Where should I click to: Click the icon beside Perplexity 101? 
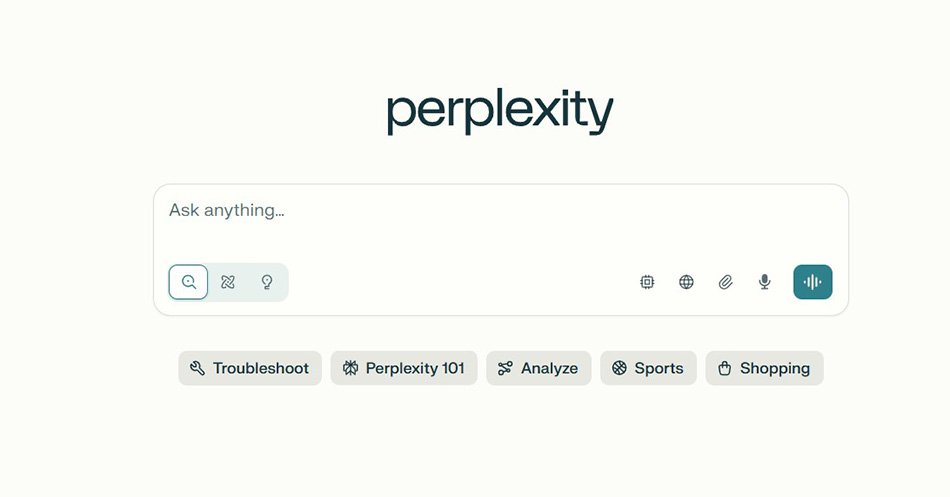click(x=350, y=368)
